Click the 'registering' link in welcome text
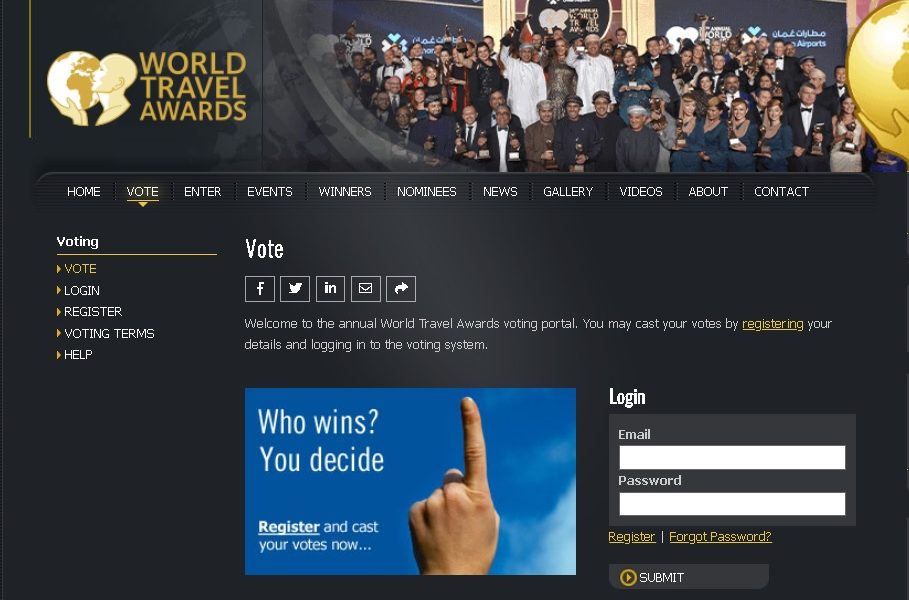 [773, 323]
